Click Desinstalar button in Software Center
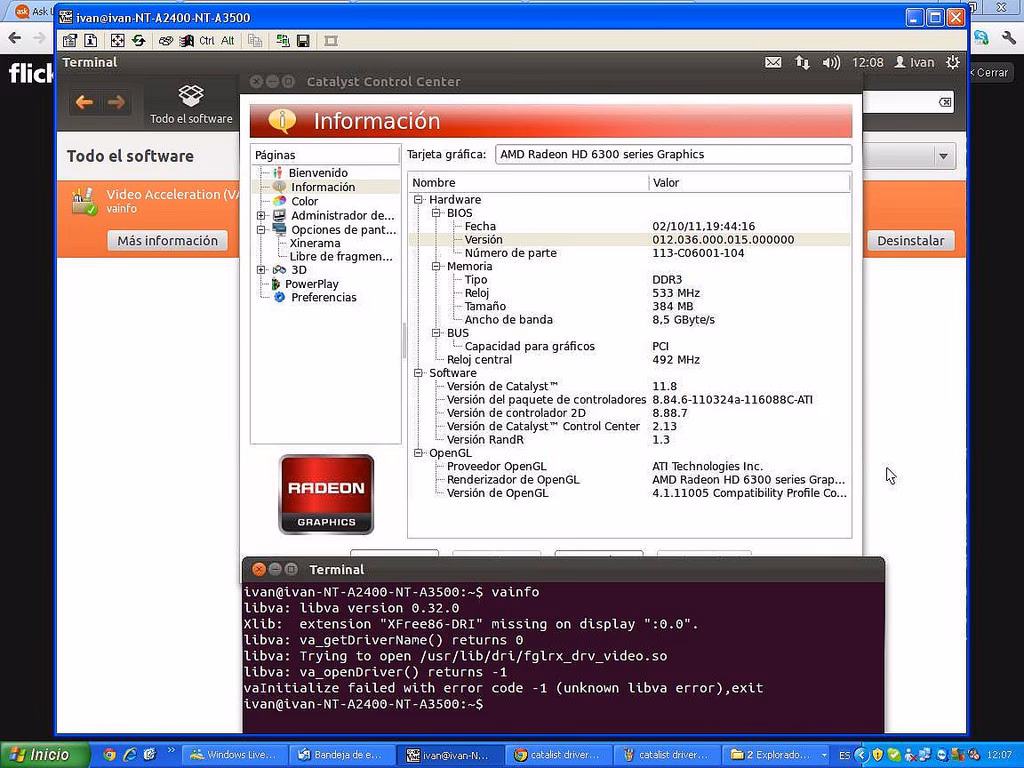 click(910, 240)
